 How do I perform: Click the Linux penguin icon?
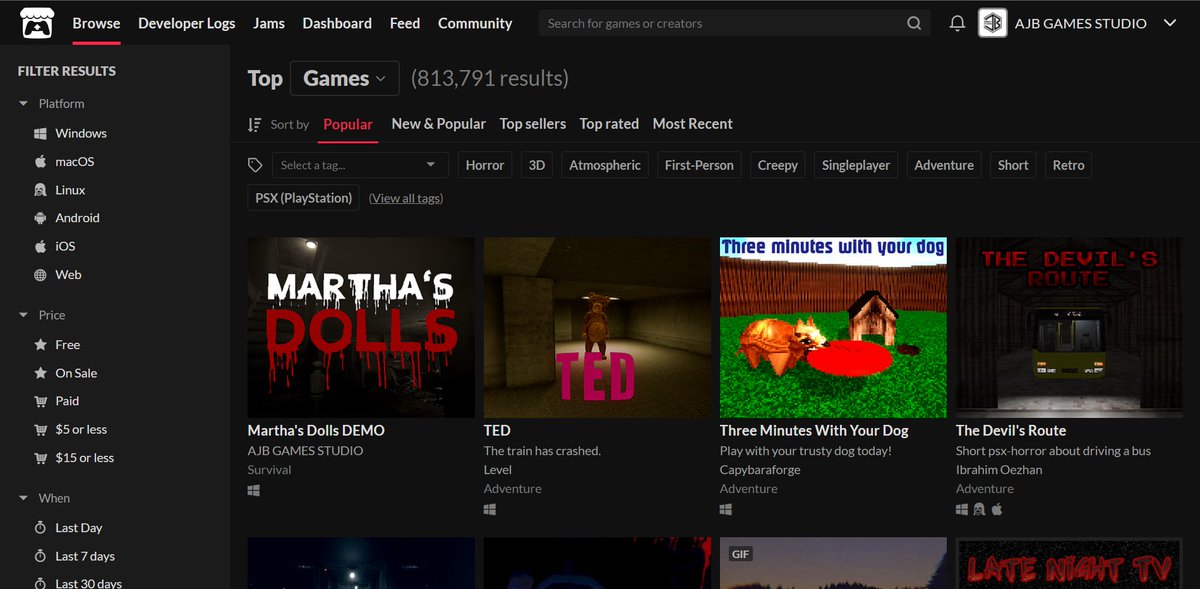40,190
